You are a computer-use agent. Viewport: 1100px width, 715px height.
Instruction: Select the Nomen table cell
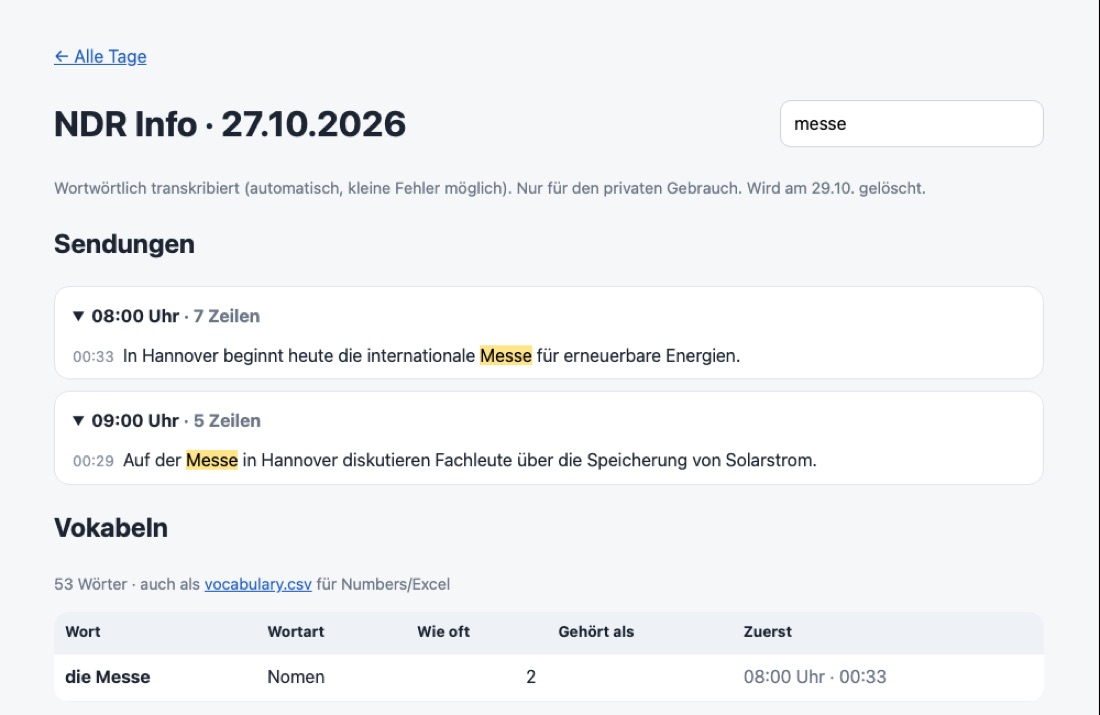click(296, 677)
